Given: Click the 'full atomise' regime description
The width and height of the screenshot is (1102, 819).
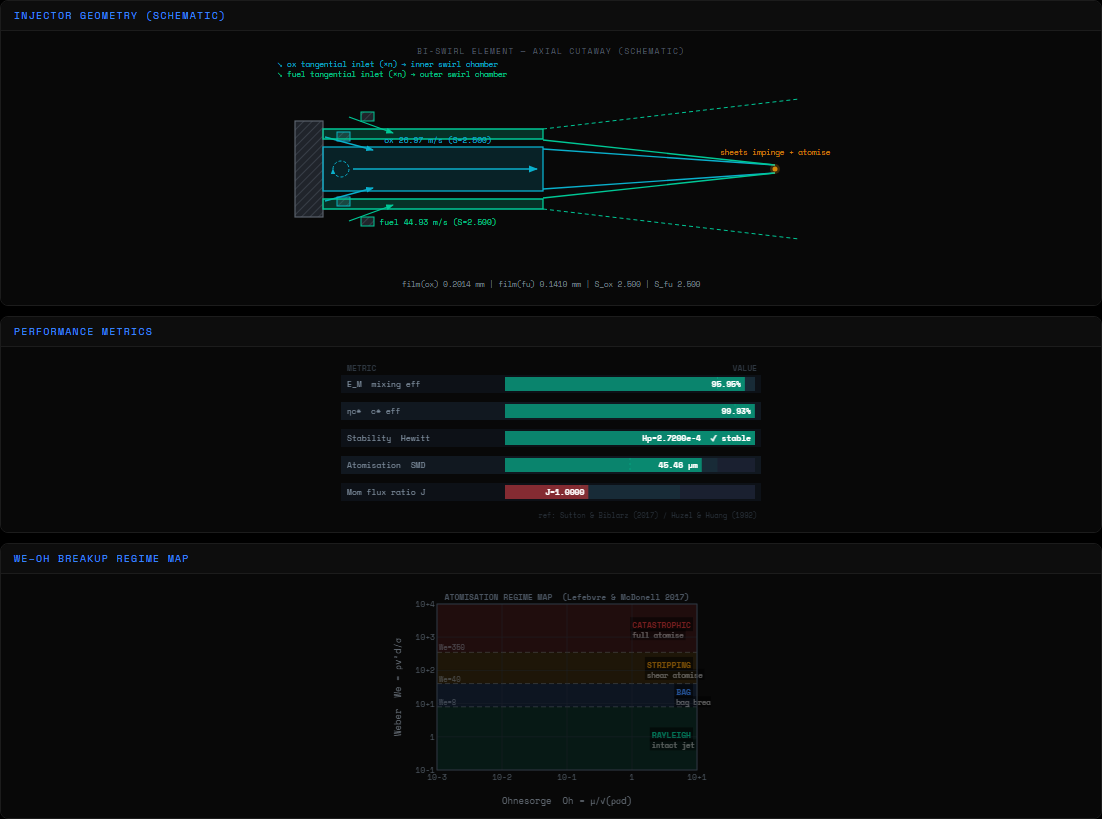Looking at the screenshot, I should (x=658, y=636).
